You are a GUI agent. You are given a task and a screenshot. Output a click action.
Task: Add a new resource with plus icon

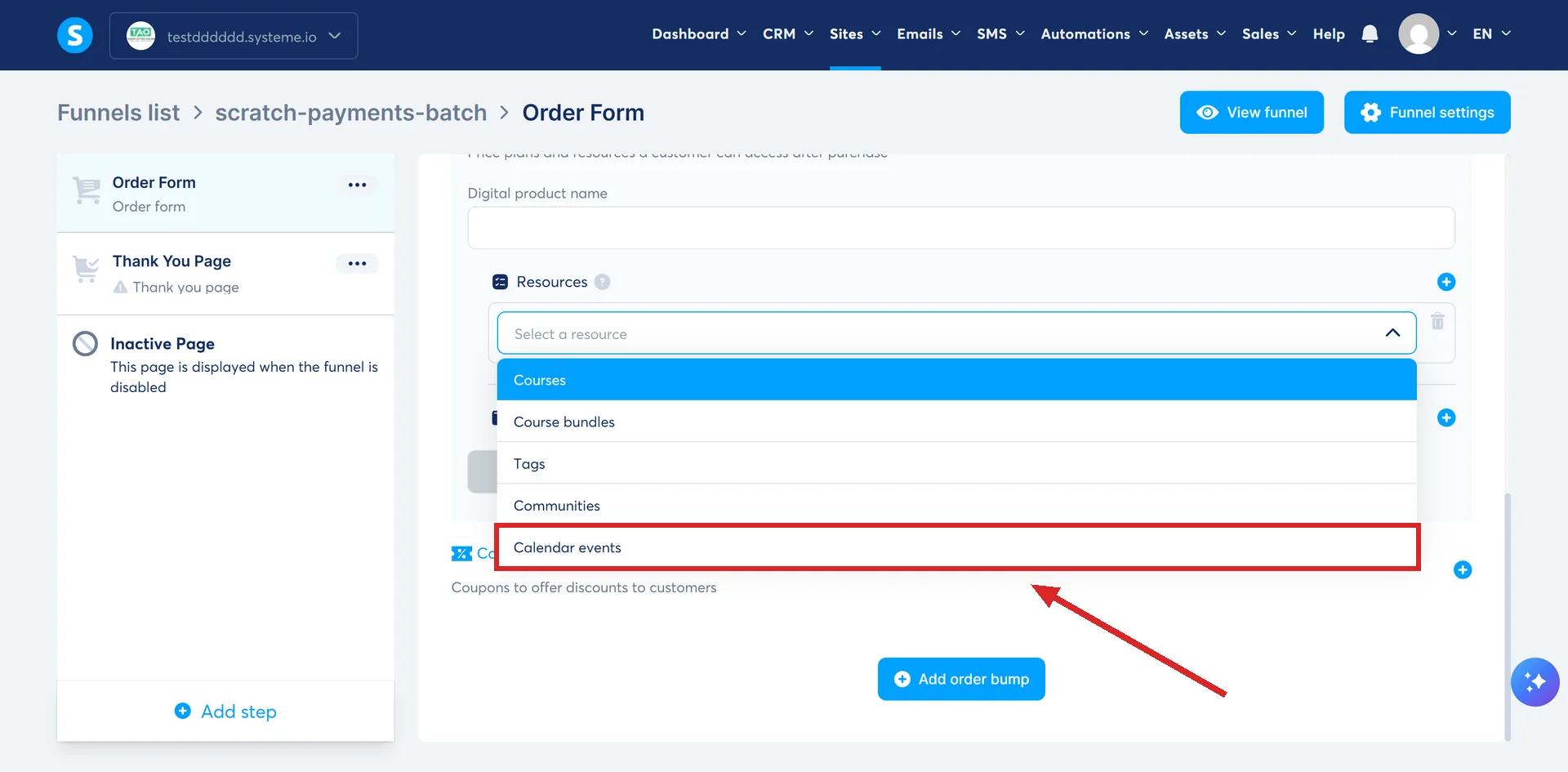(x=1446, y=282)
